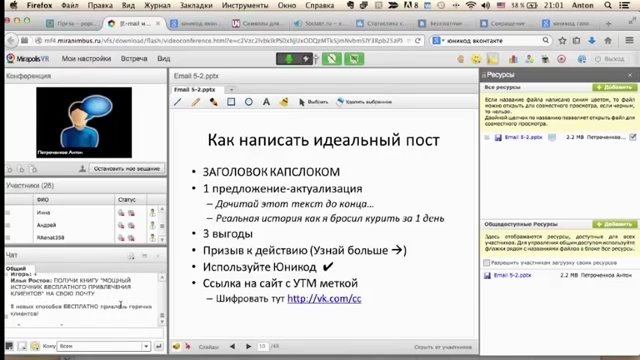Select the pencil drawing tool
640x360 pixels.
tap(196, 102)
